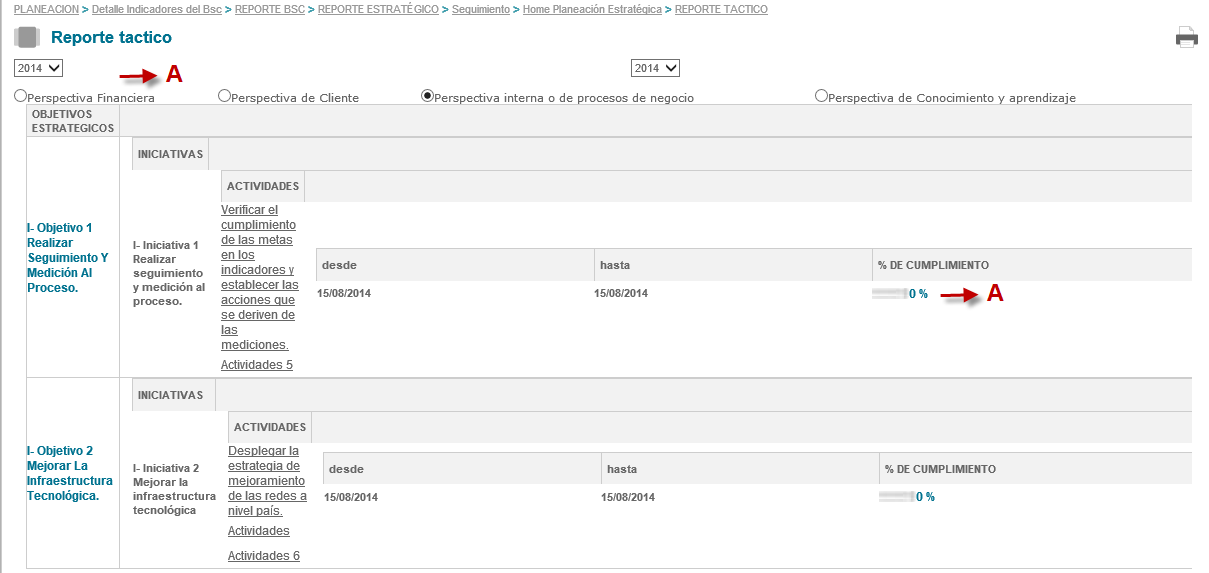Screen dimensions: 1209x573
Task: Open Actividades 6 link
Action: (x=264, y=556)
